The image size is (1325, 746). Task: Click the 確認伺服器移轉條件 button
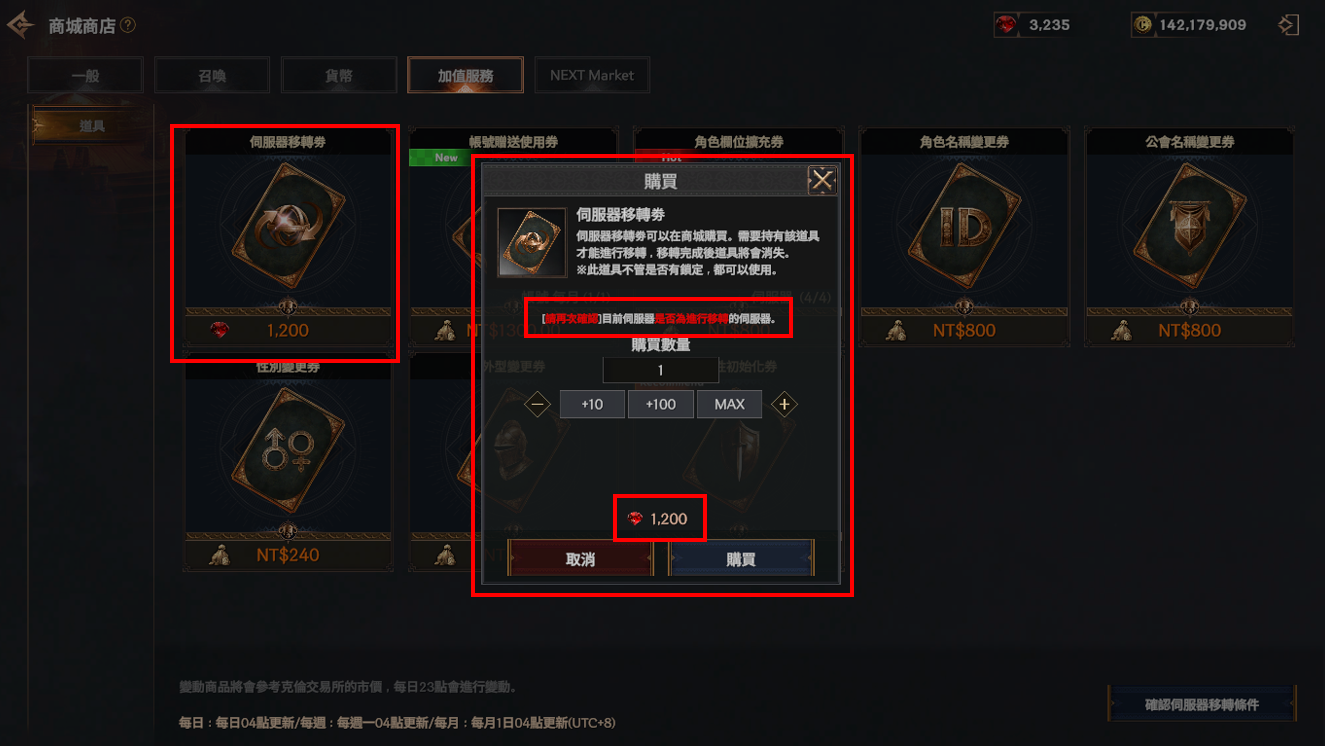tap(1202, 704)
